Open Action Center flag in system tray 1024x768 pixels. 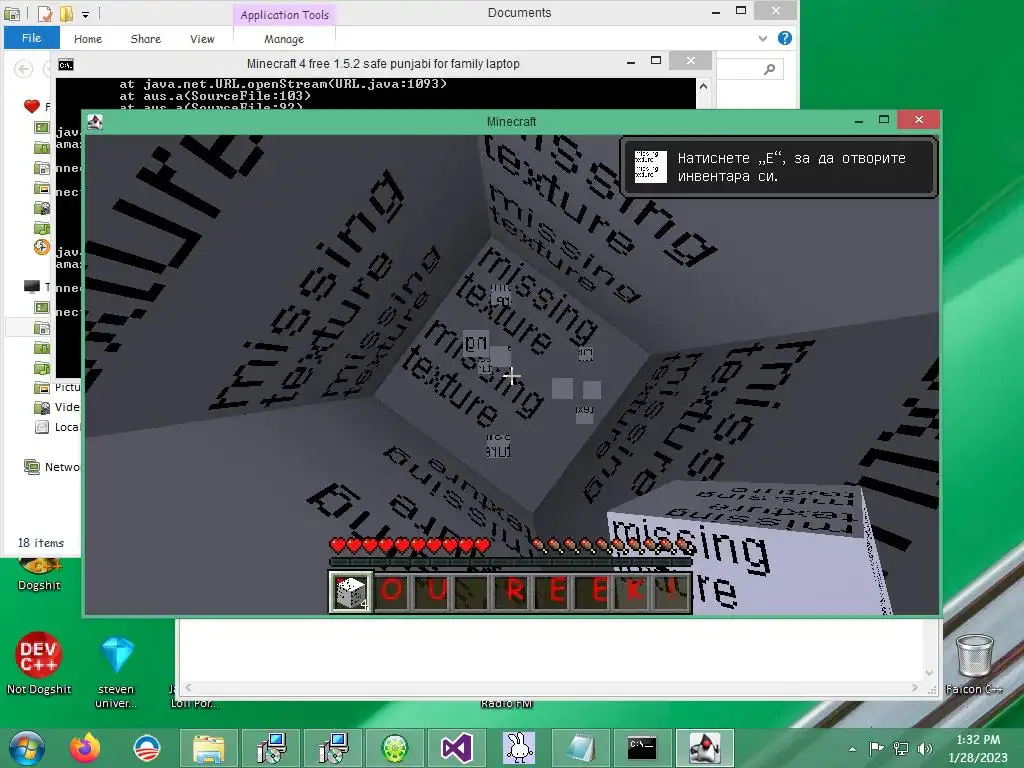876,748
